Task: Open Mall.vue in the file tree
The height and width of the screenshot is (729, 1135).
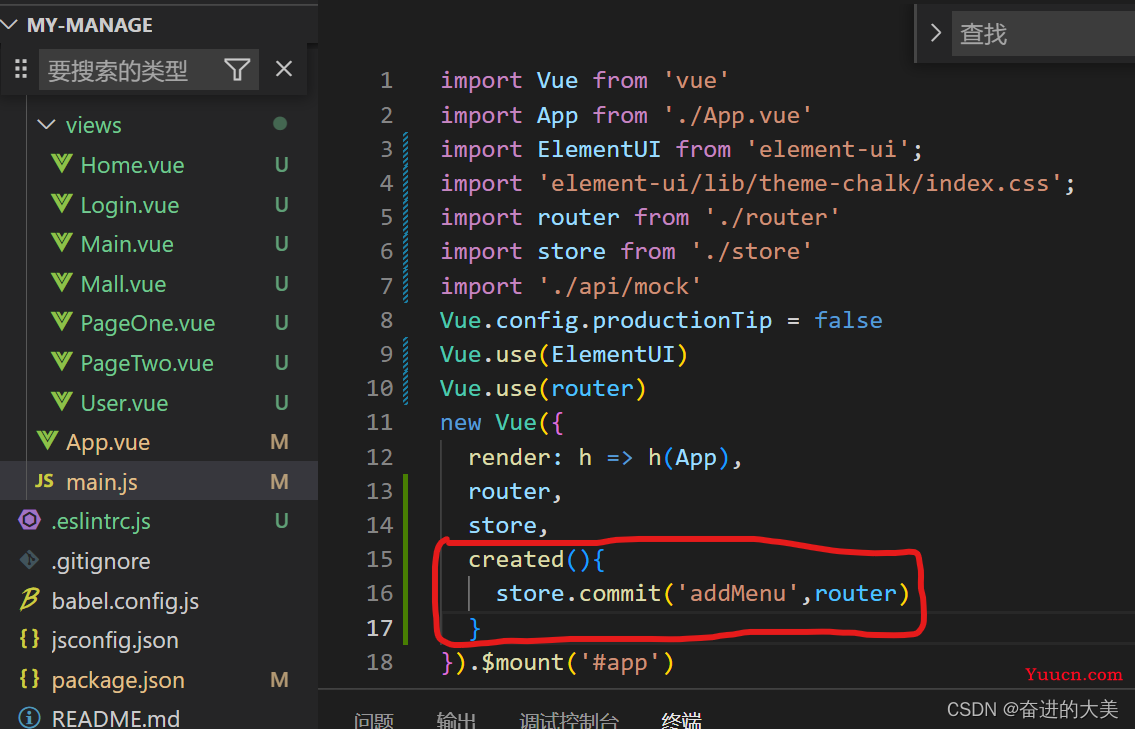Action: coord(123,285)
